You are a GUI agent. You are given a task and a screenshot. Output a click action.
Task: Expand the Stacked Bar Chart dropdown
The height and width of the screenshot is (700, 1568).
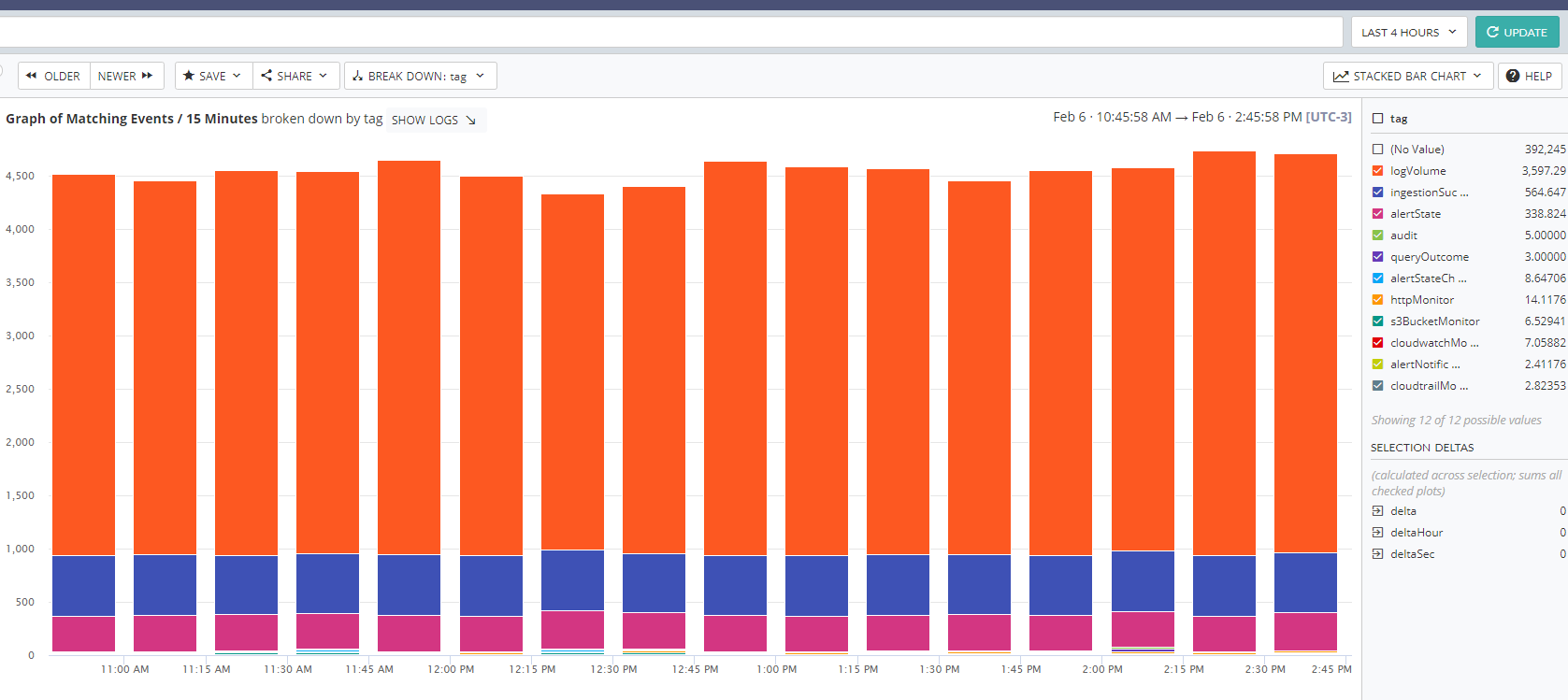click(1407, 76)
